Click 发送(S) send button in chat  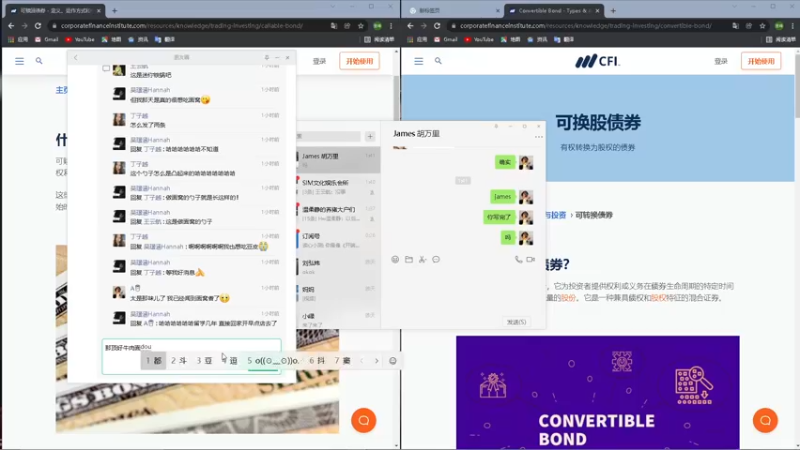(516, 322)
